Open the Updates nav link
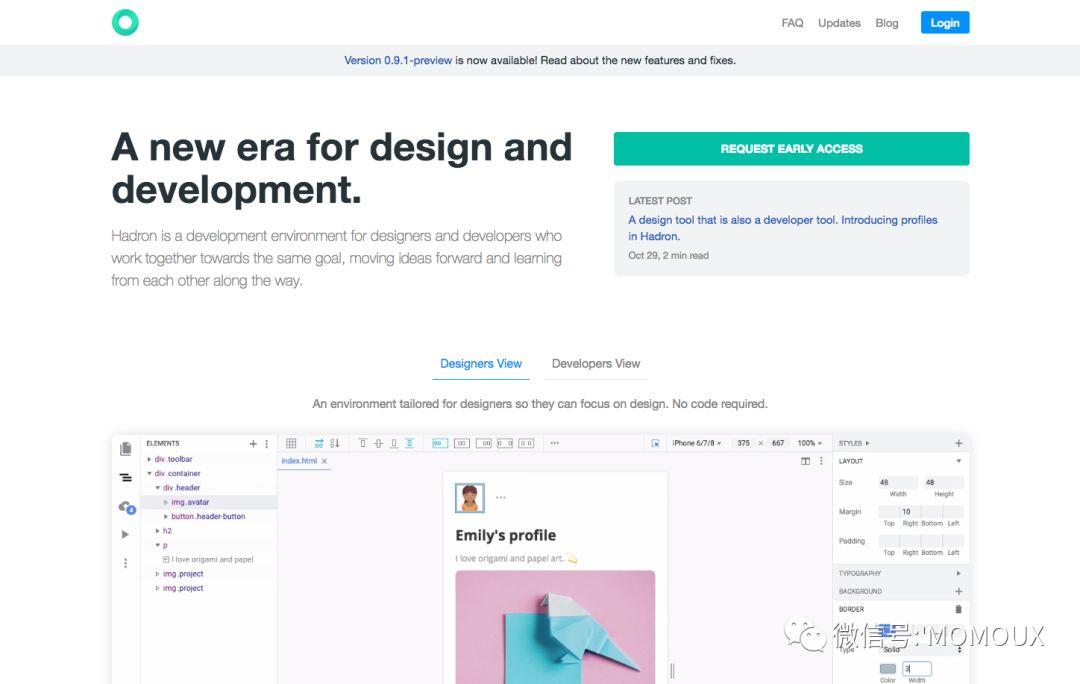 pos(839,23)
